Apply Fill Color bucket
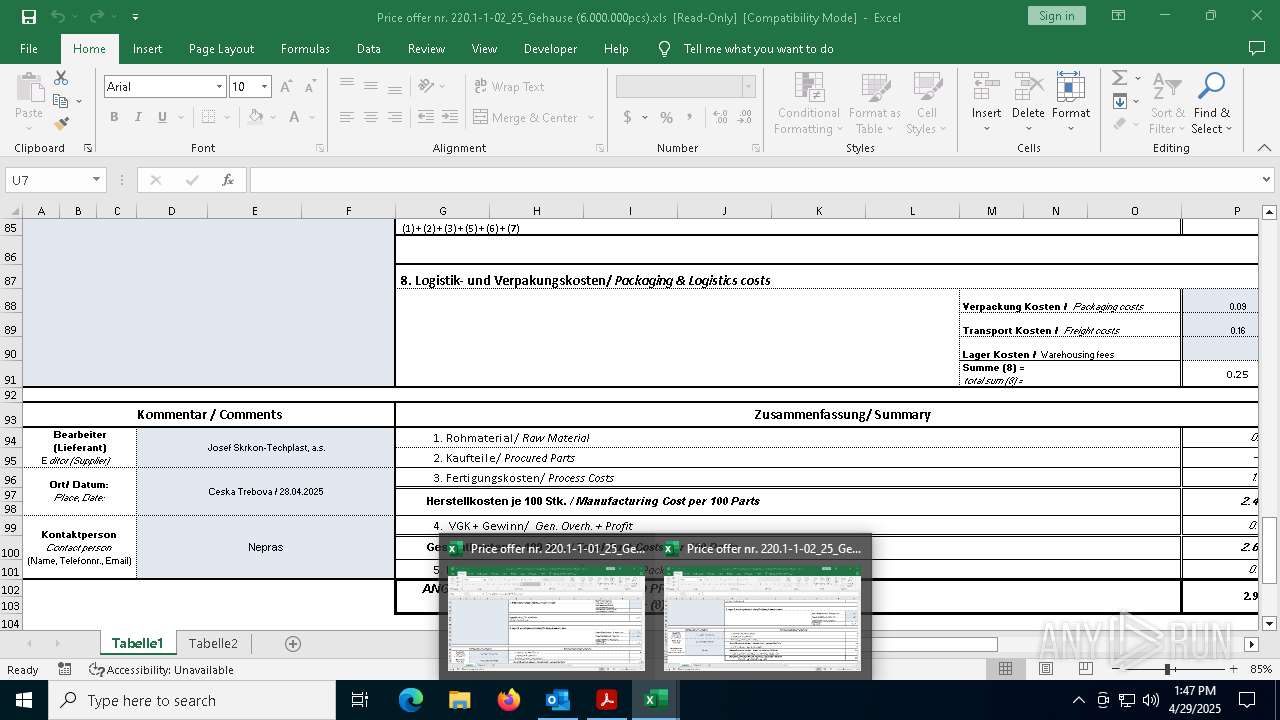1280x720 pixels. click(256, 117)
